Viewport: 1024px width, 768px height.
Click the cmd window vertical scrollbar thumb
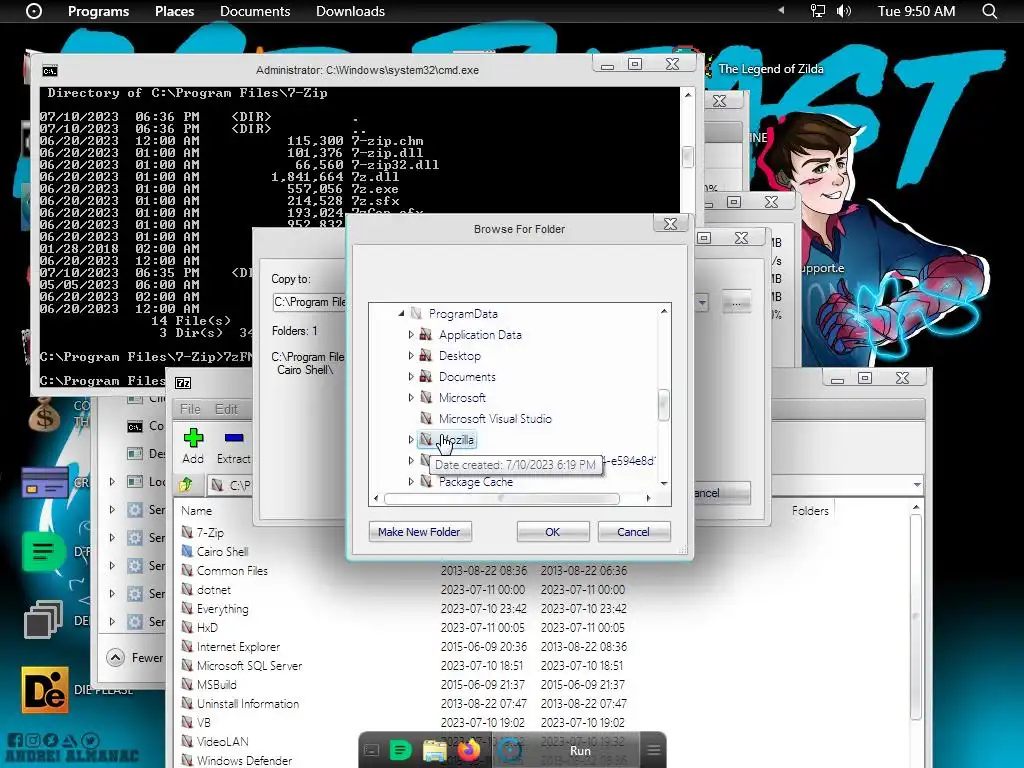pos(687,156)
